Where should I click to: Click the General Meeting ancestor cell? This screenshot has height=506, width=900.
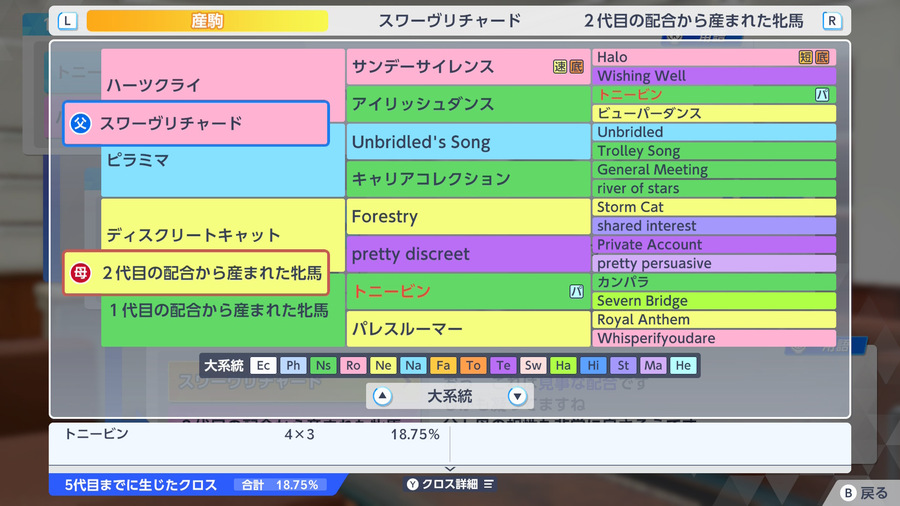tap(714, 170)
